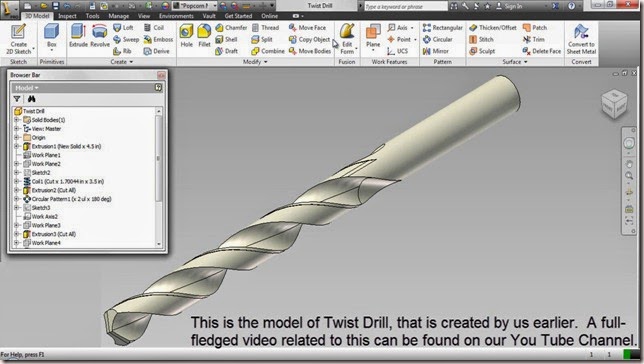Open the Environments tab
Screen dimensions: 644x364
pyautogui.click(x=176, y=16)
